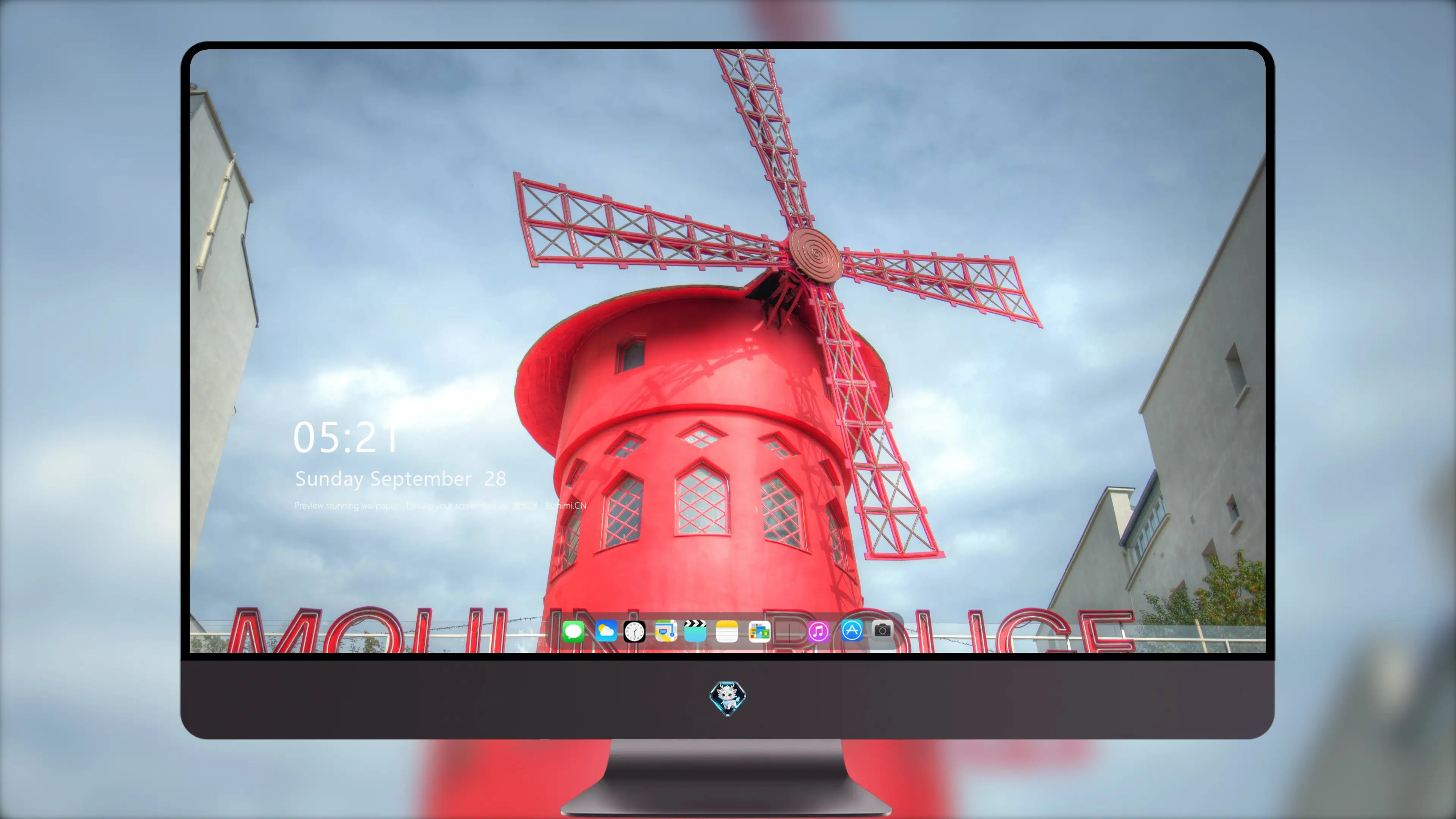
Task: Launch the Videos clapperboard app
Action: 695,631
